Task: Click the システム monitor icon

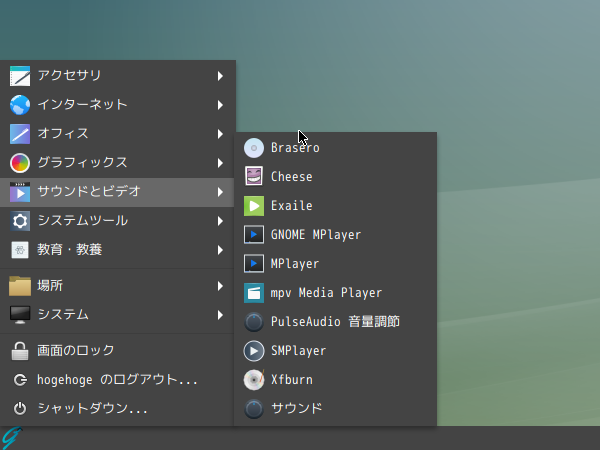Action: point(20,315)
